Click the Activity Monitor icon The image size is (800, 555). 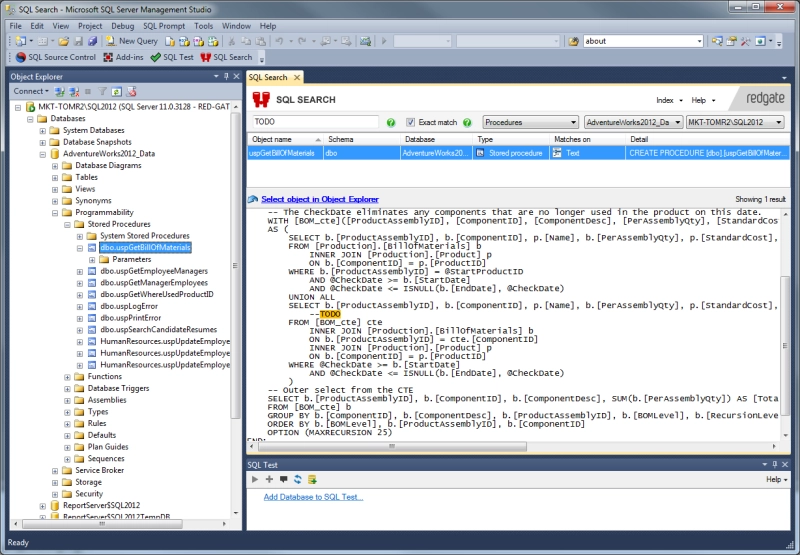pyautogui.click(x=365, y=41)
